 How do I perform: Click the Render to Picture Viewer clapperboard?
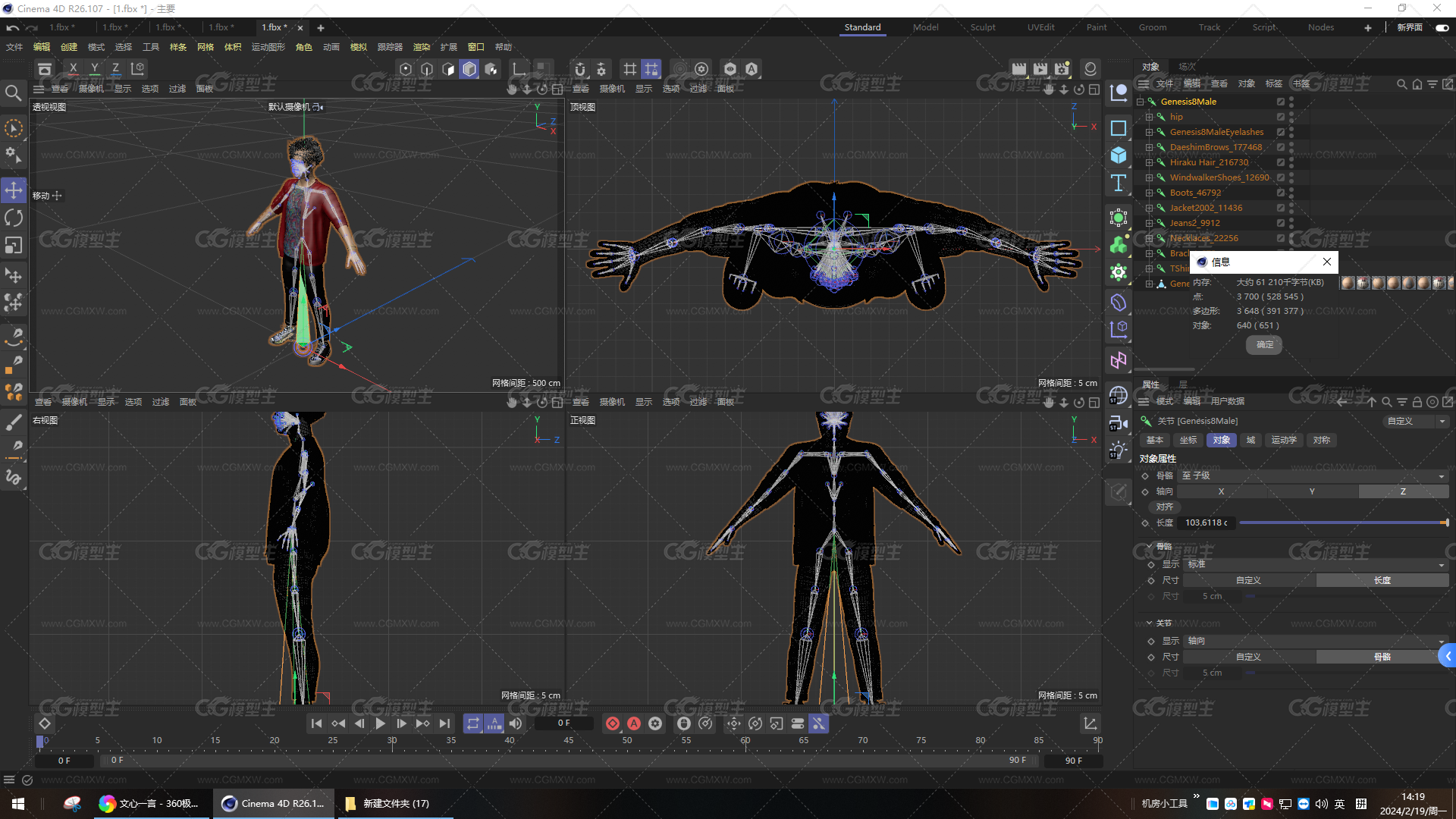pos(1040,69)
